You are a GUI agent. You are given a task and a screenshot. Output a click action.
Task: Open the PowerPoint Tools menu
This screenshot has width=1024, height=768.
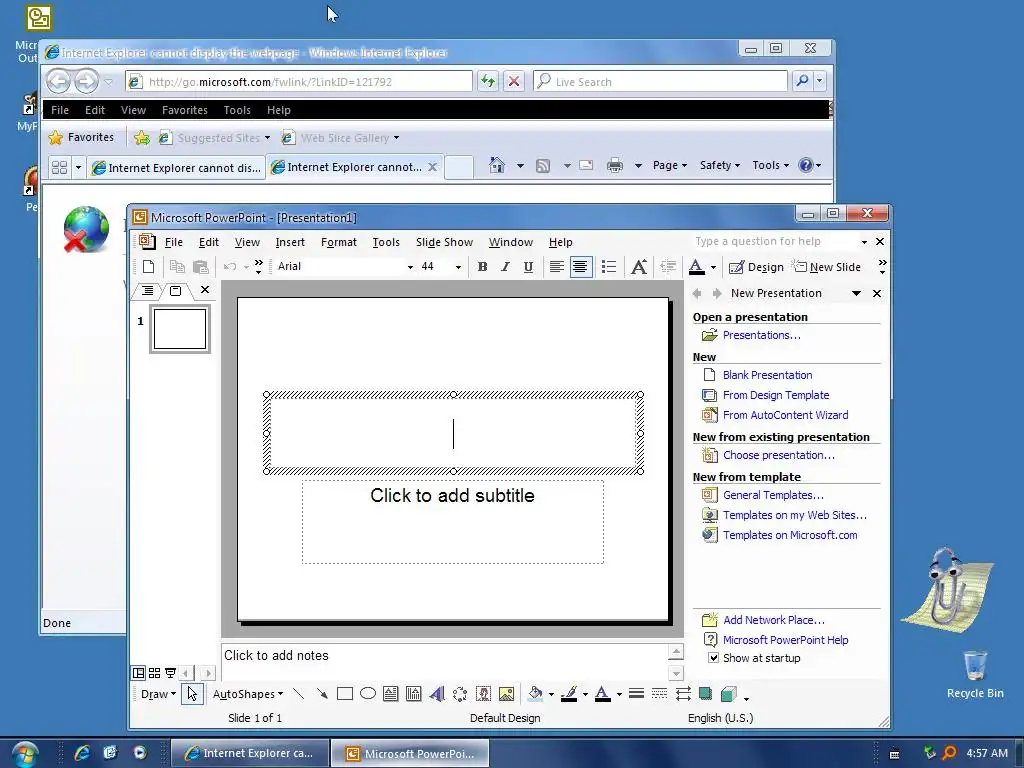click(x=386, y=242)
